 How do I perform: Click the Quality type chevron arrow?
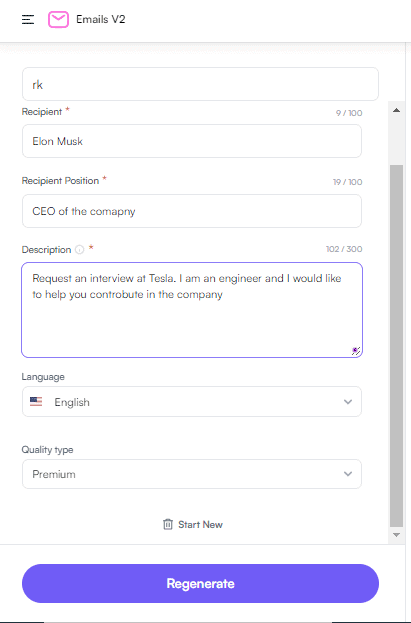(x=348, y=474)
